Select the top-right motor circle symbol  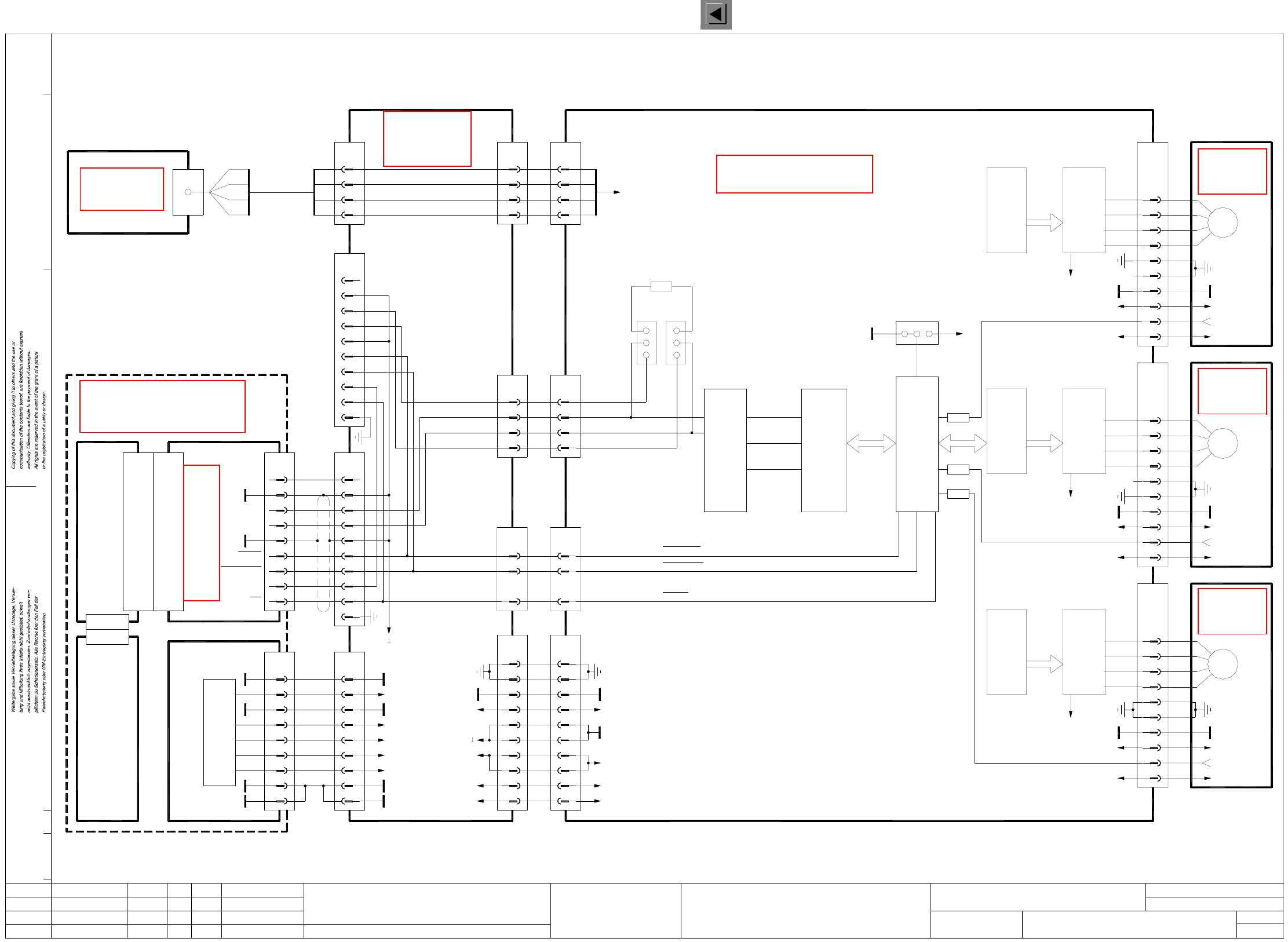click(1223, 222)
